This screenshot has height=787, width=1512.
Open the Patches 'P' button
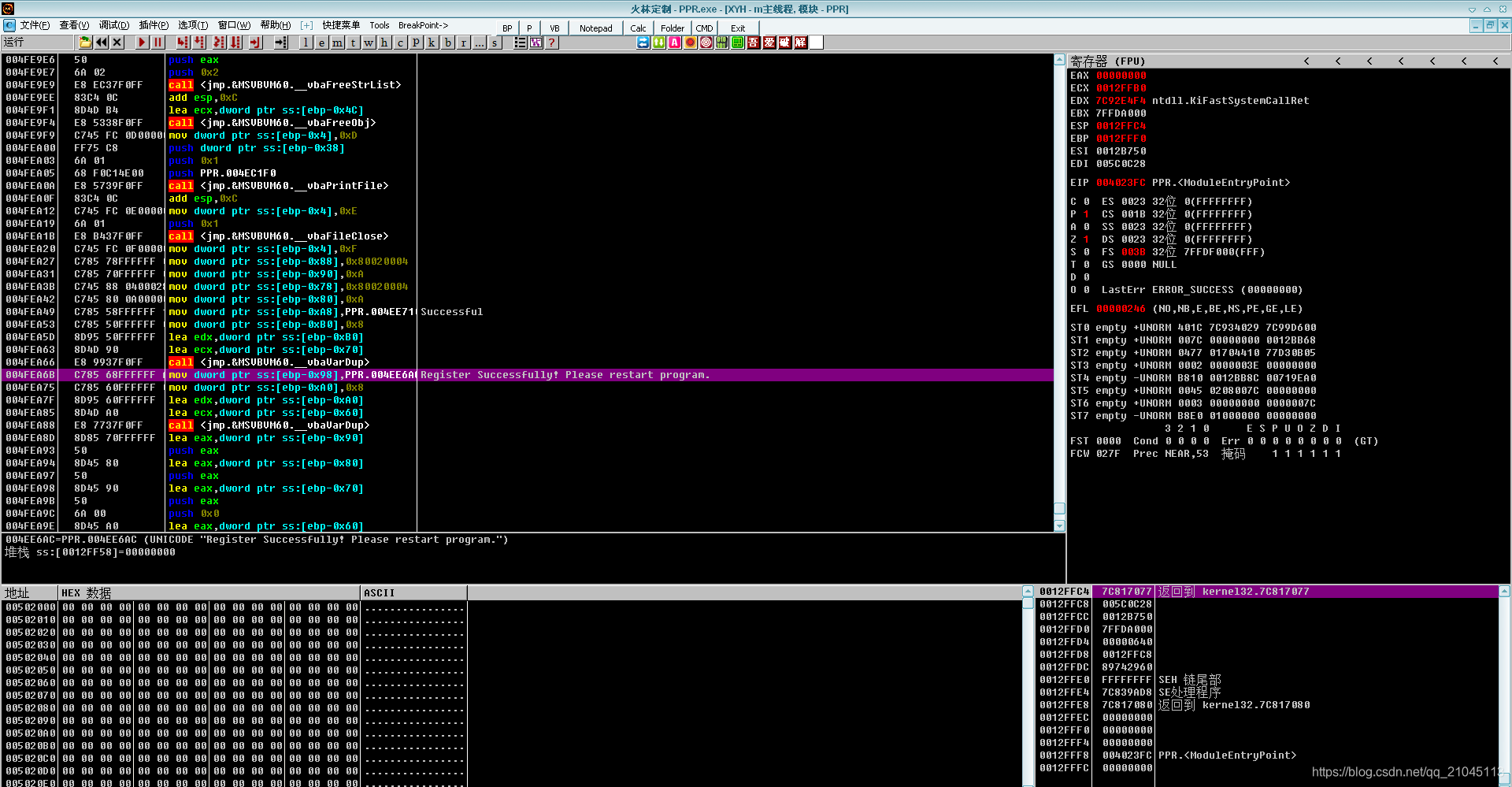(x=416, y=43)
